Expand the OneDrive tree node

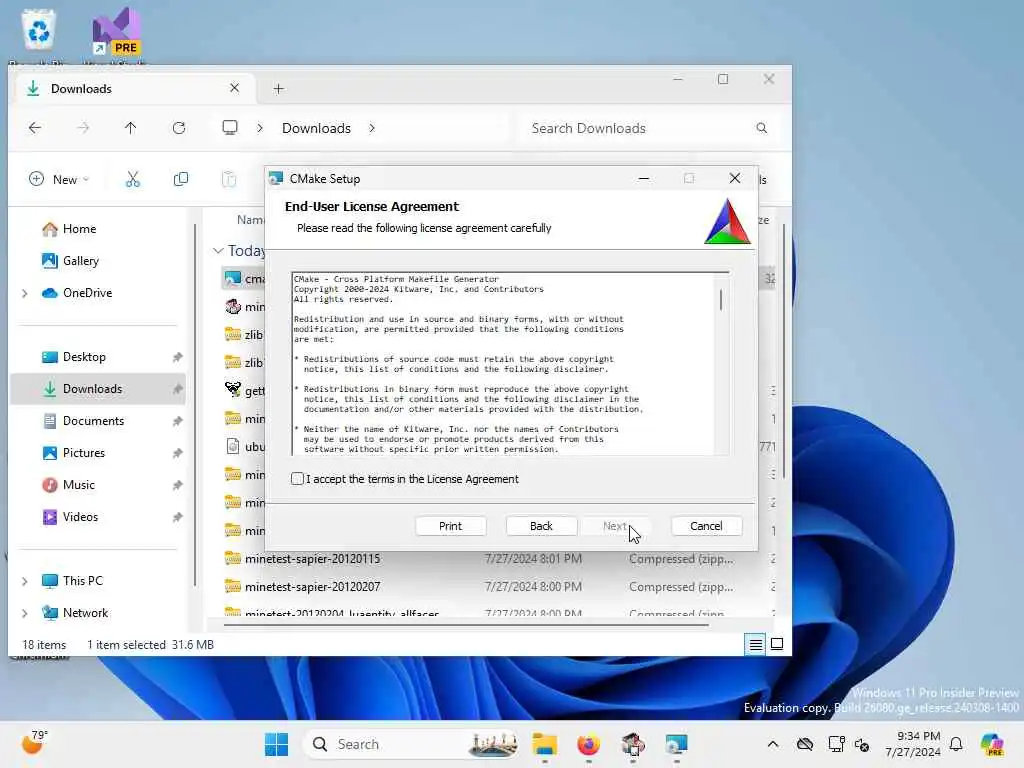coord(25,293)
